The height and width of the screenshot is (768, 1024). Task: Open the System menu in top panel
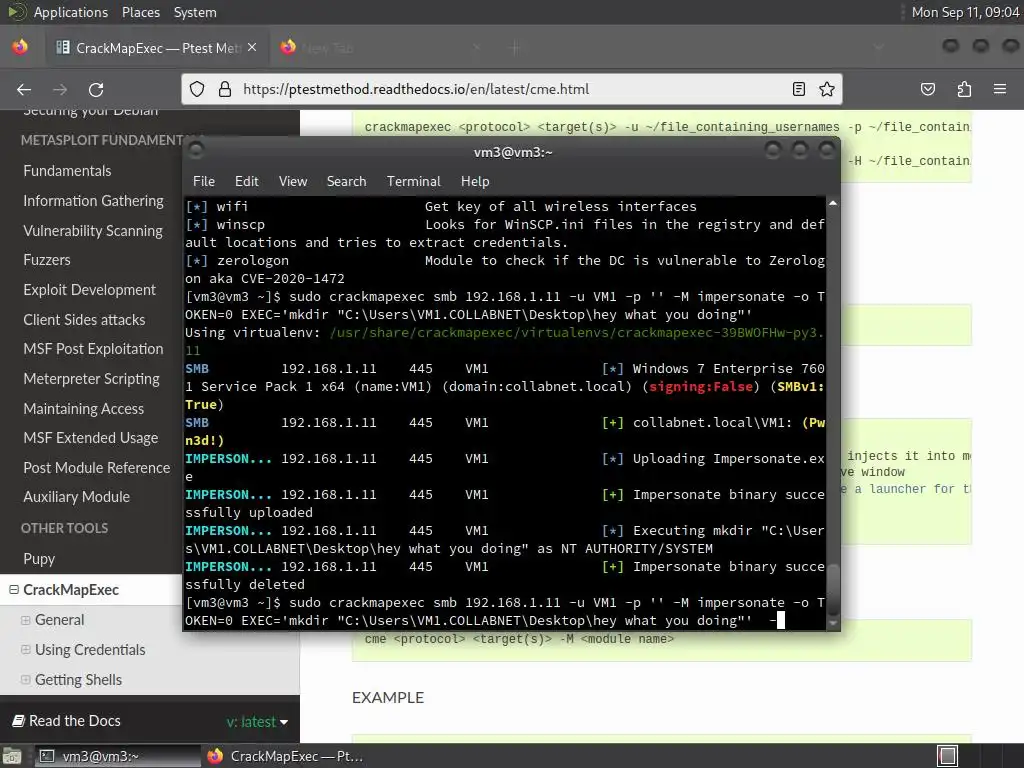point(195,12)
